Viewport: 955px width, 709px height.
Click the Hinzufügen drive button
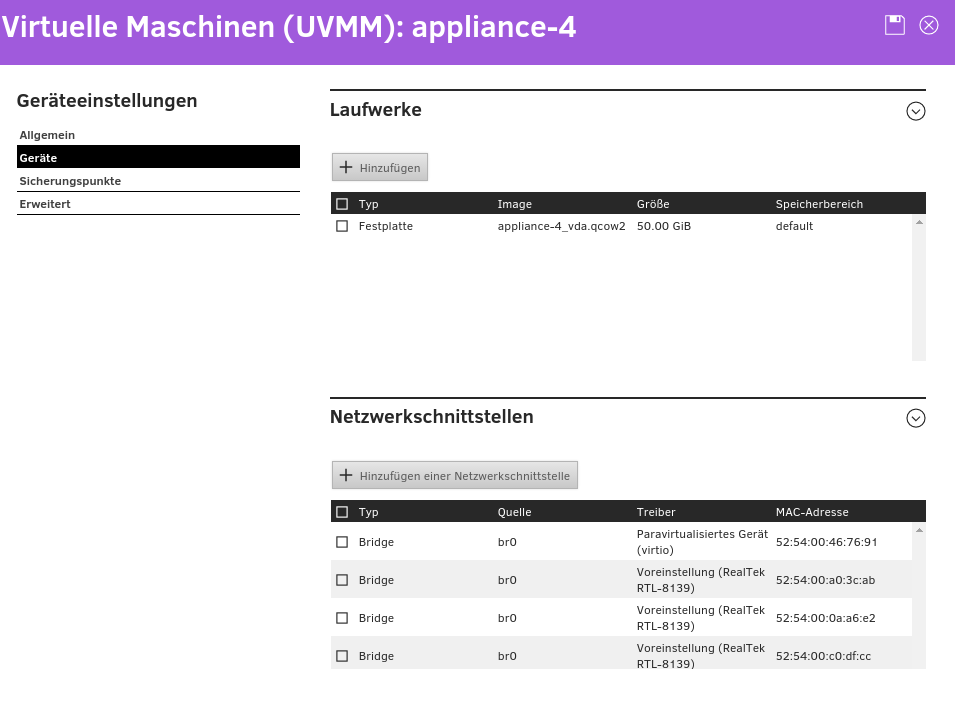[x=380, y=167]
